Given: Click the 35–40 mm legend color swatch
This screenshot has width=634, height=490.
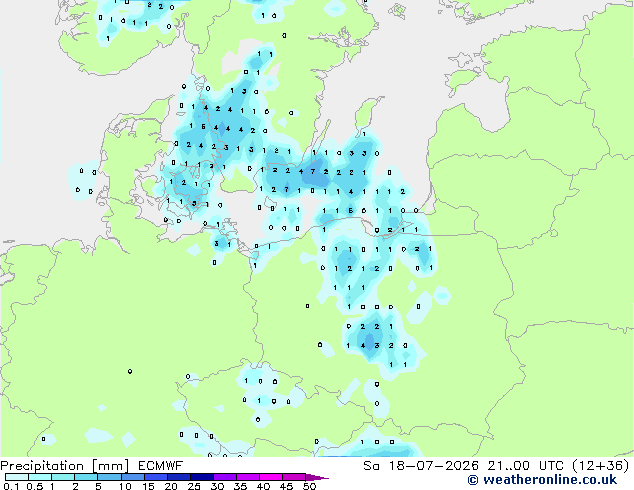Looking at the screenshot, I should click(247, 477).
